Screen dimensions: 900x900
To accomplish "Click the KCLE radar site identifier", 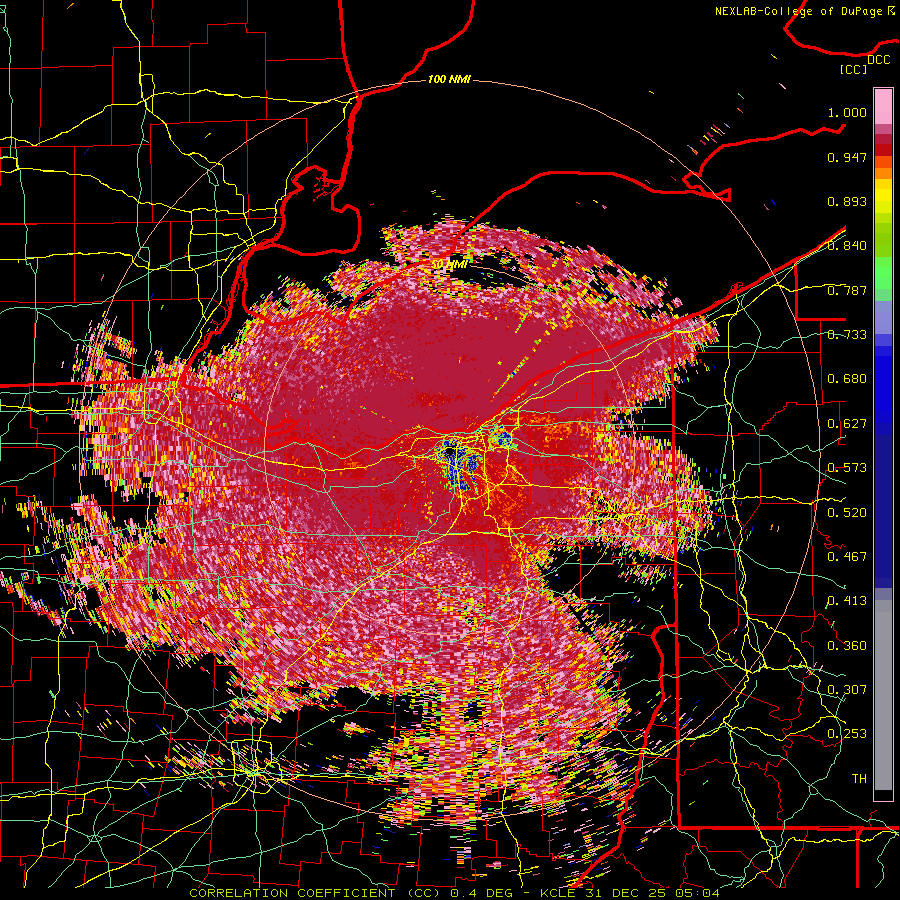I will (557, 893).
